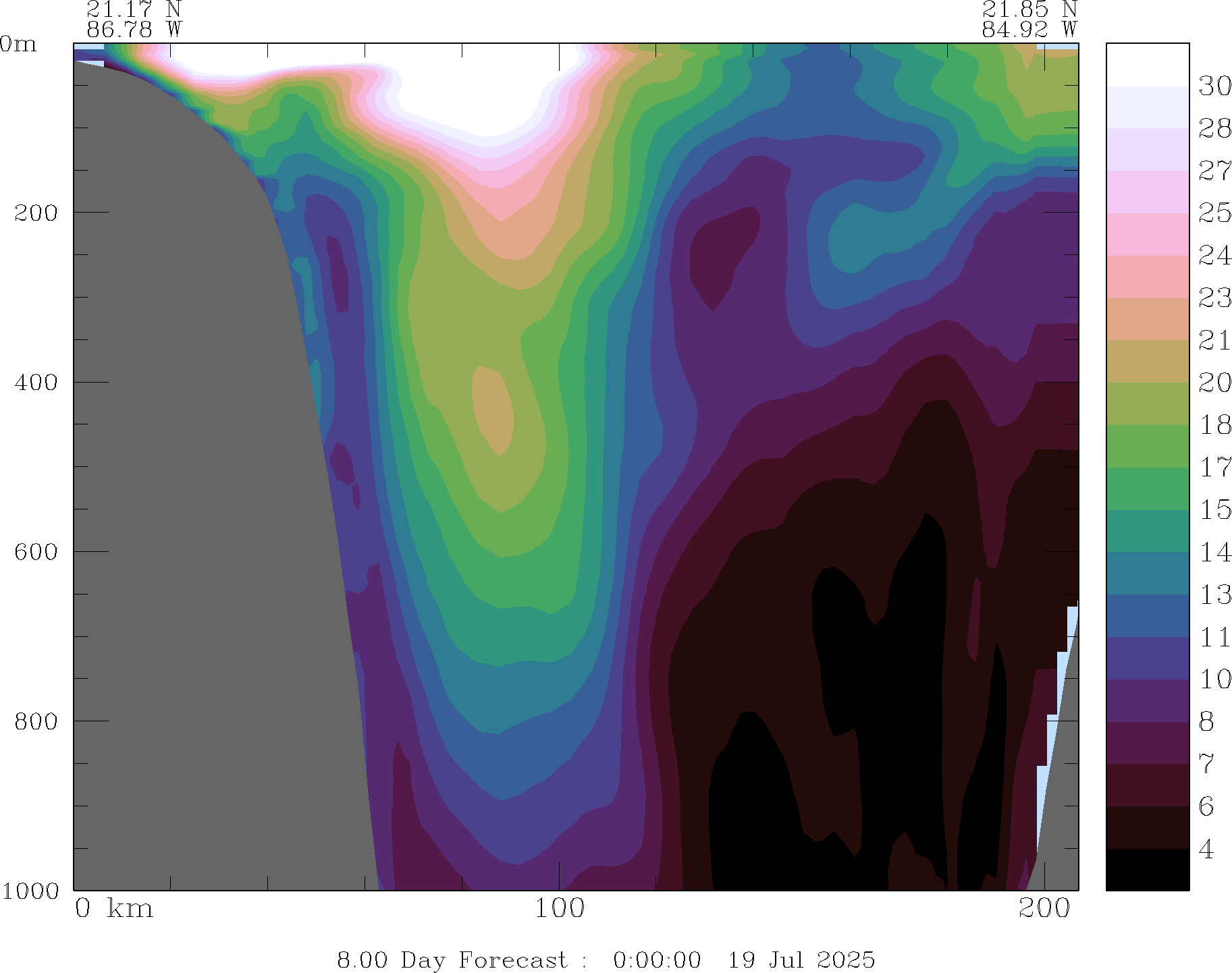Viewport: 1232px width, 973px height.
Task: Click the colorbar label 4
Action: tap(1206, 849)
